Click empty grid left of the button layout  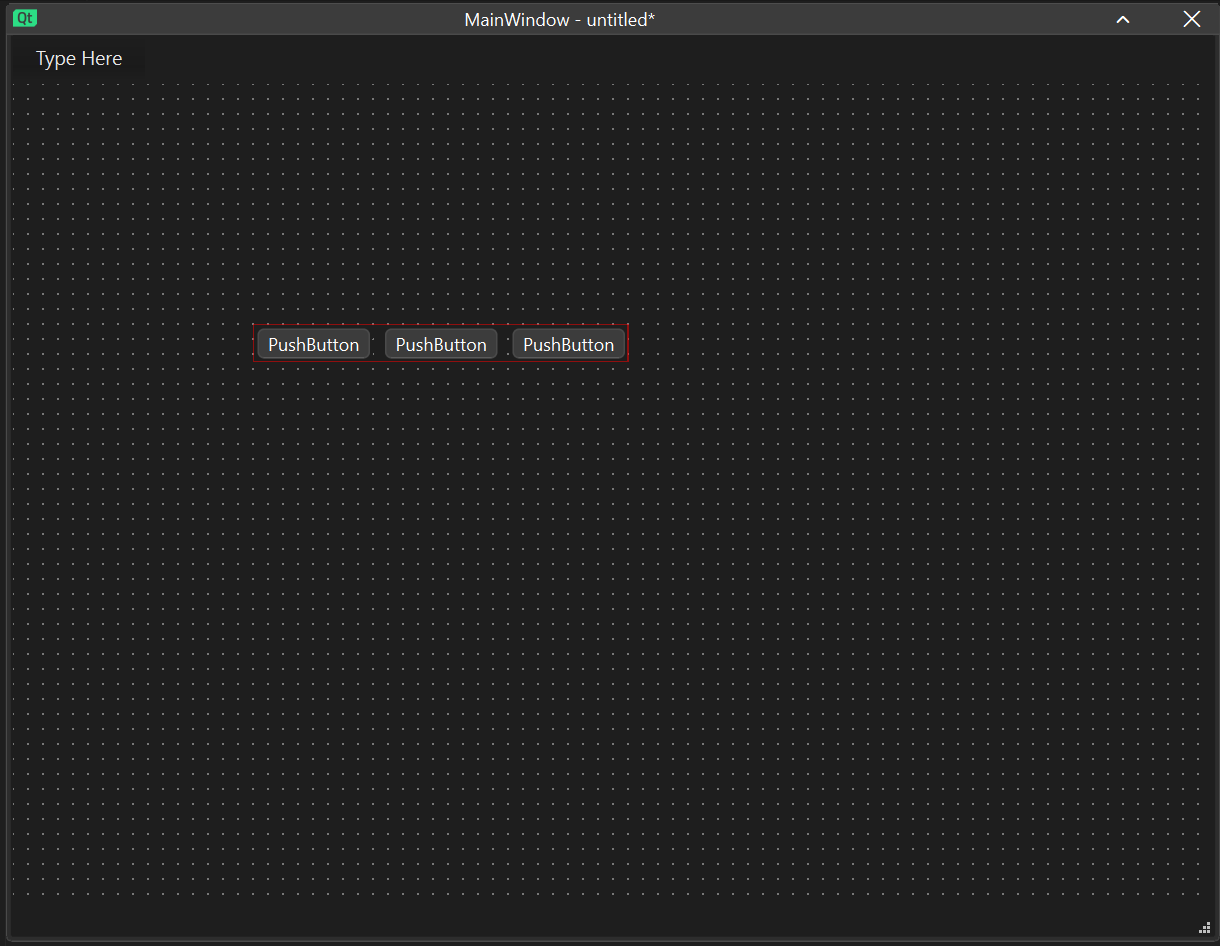click(x=130, y=344)
